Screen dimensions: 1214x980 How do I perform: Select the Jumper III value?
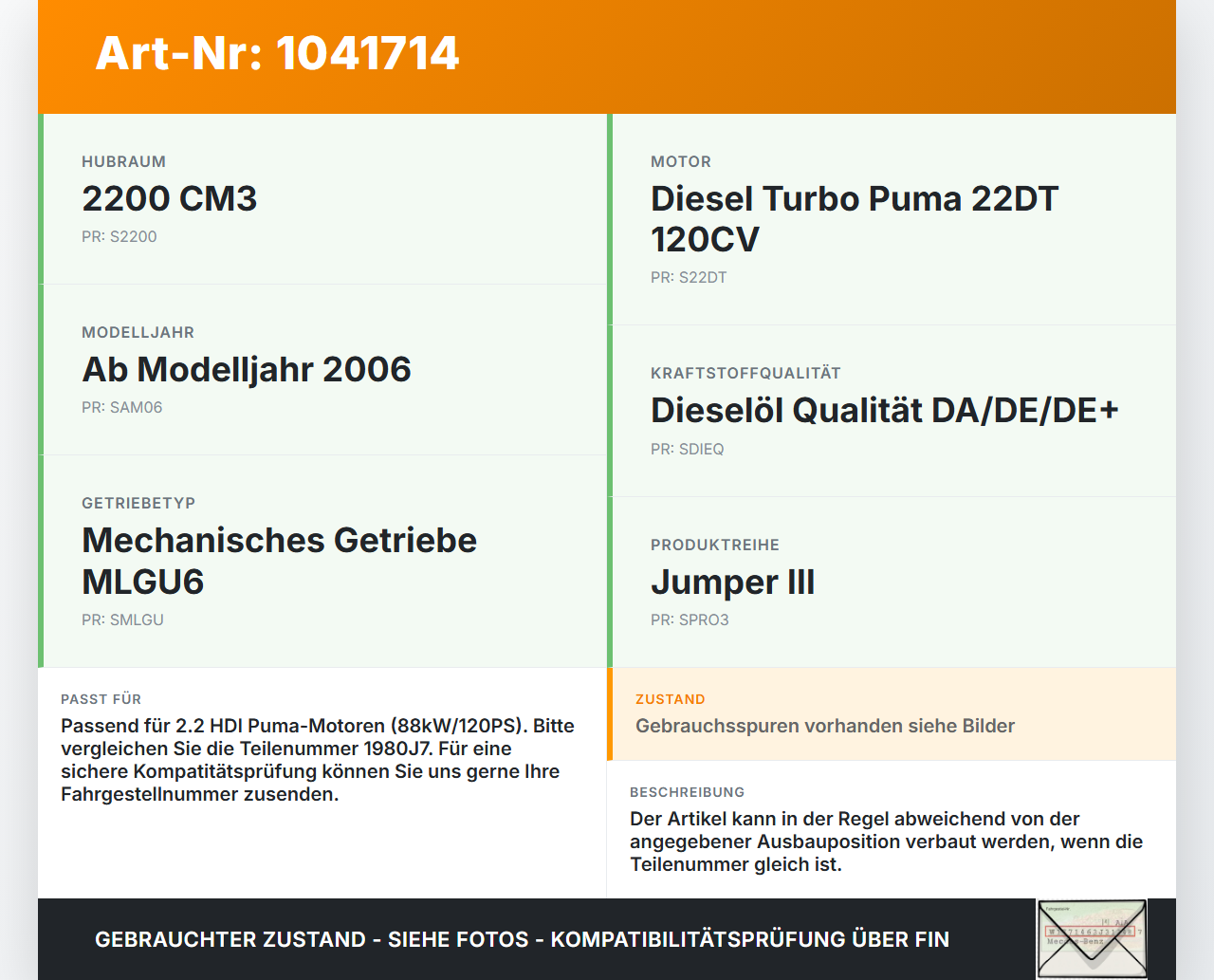click(733, 582)
